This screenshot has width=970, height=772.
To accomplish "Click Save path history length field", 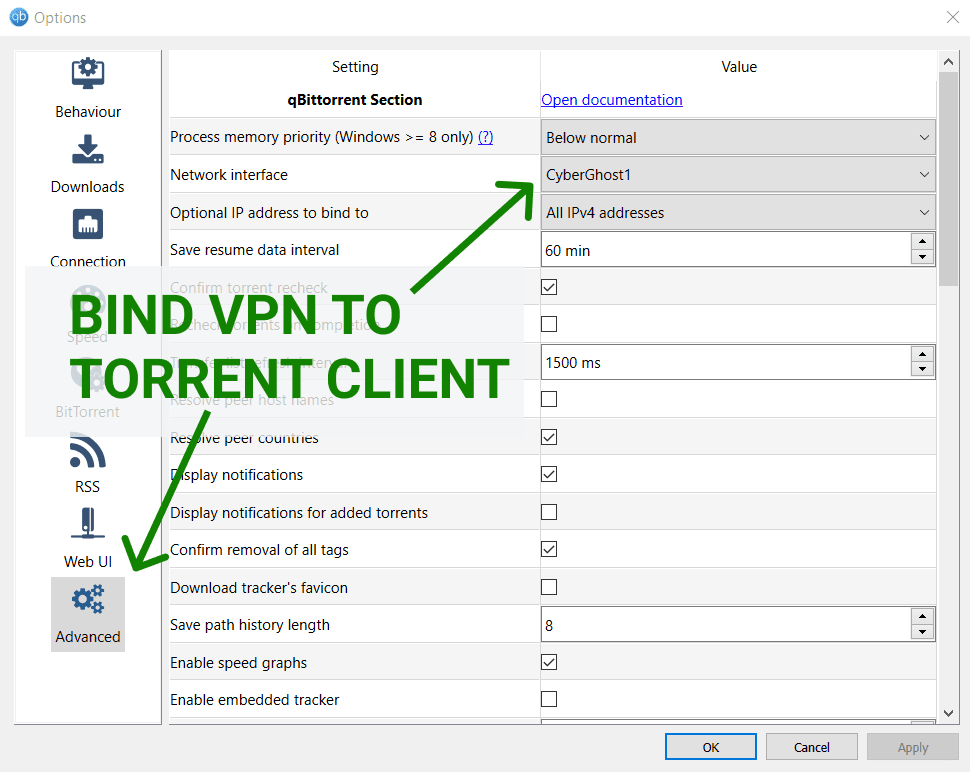I will tap(726, 625).
